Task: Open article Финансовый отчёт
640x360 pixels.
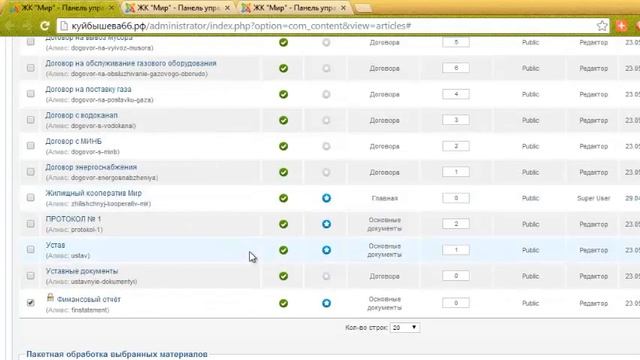Action: click(89, 300)
